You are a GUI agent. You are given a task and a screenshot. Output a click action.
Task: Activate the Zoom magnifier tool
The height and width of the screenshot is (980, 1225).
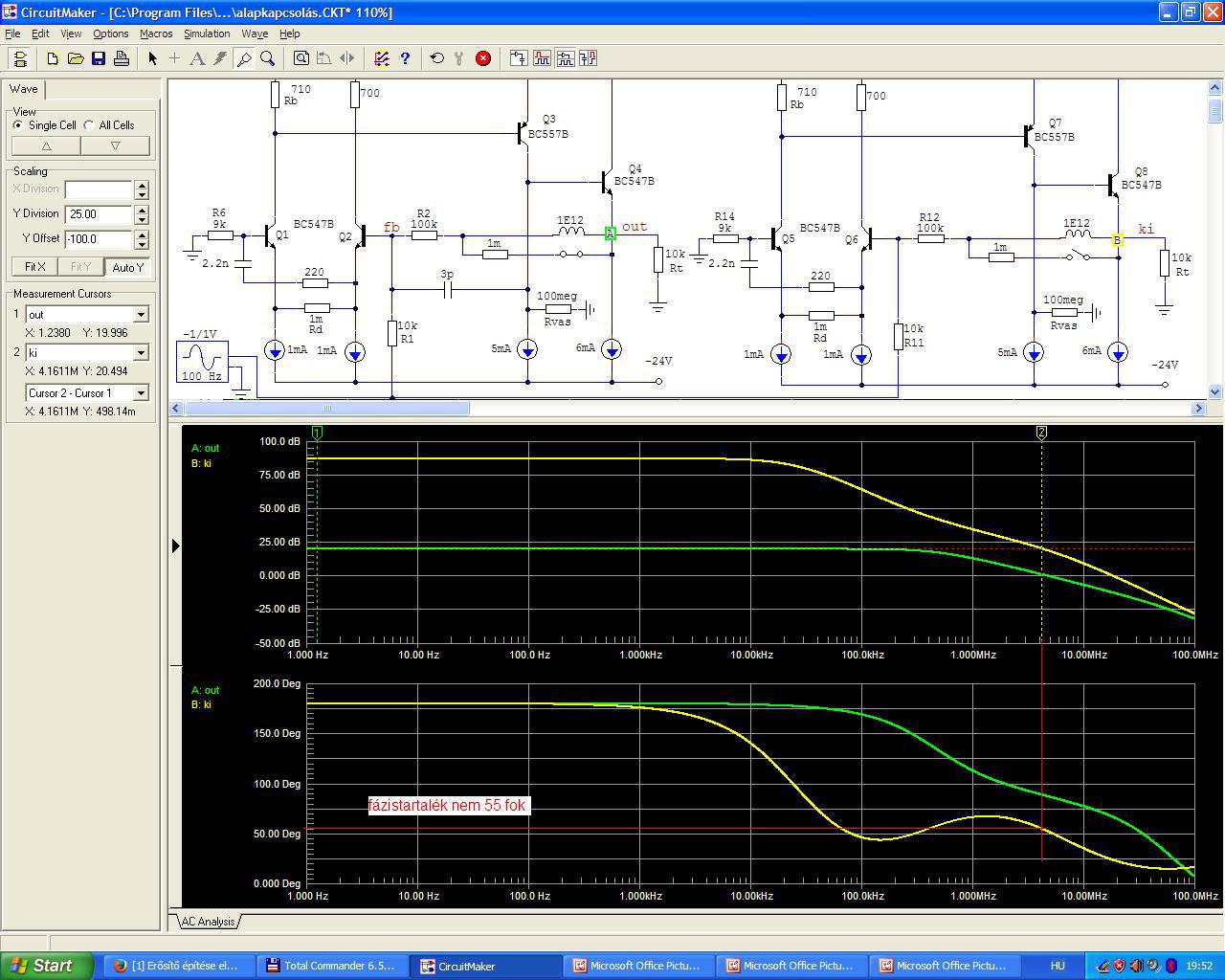[268, 58]
